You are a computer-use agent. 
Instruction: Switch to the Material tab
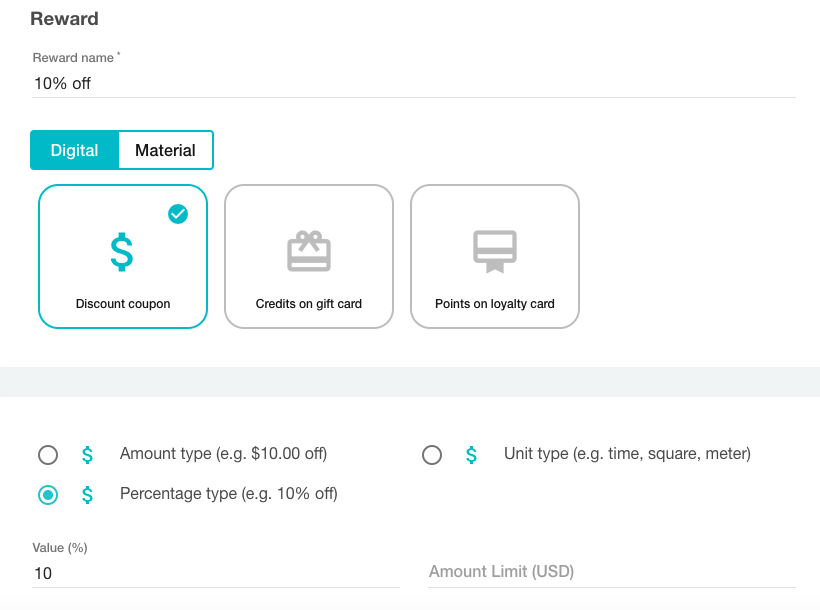[165, 150]
